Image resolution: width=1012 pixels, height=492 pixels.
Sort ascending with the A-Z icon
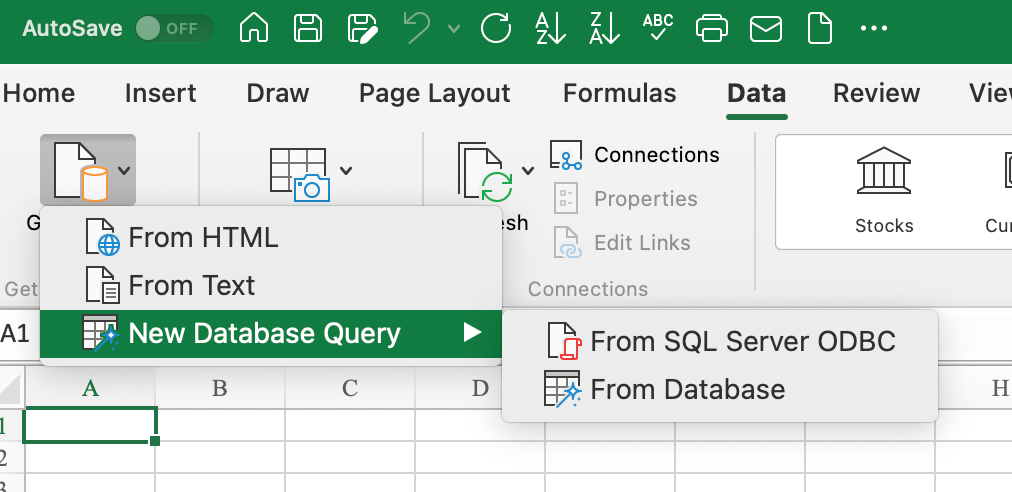click(551, 28)
